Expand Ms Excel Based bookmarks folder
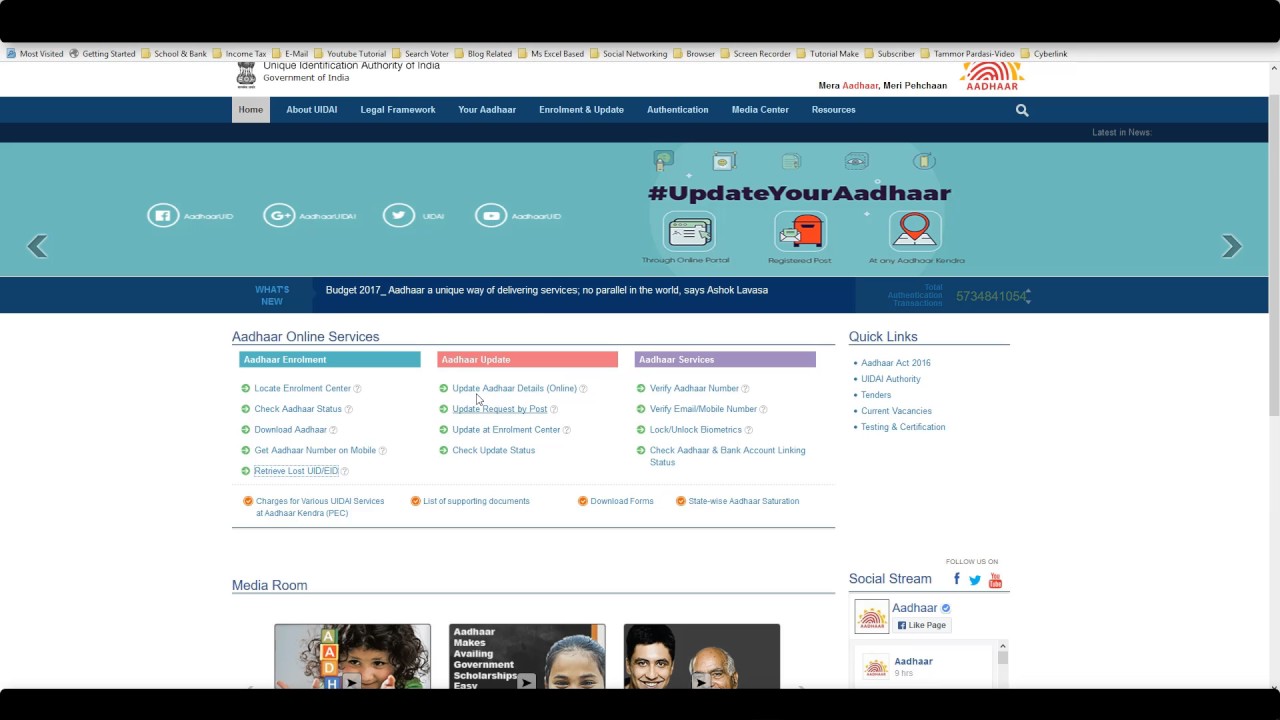Image resolution: width=1280 pixels, height=720 pixels. coord(551,54)
